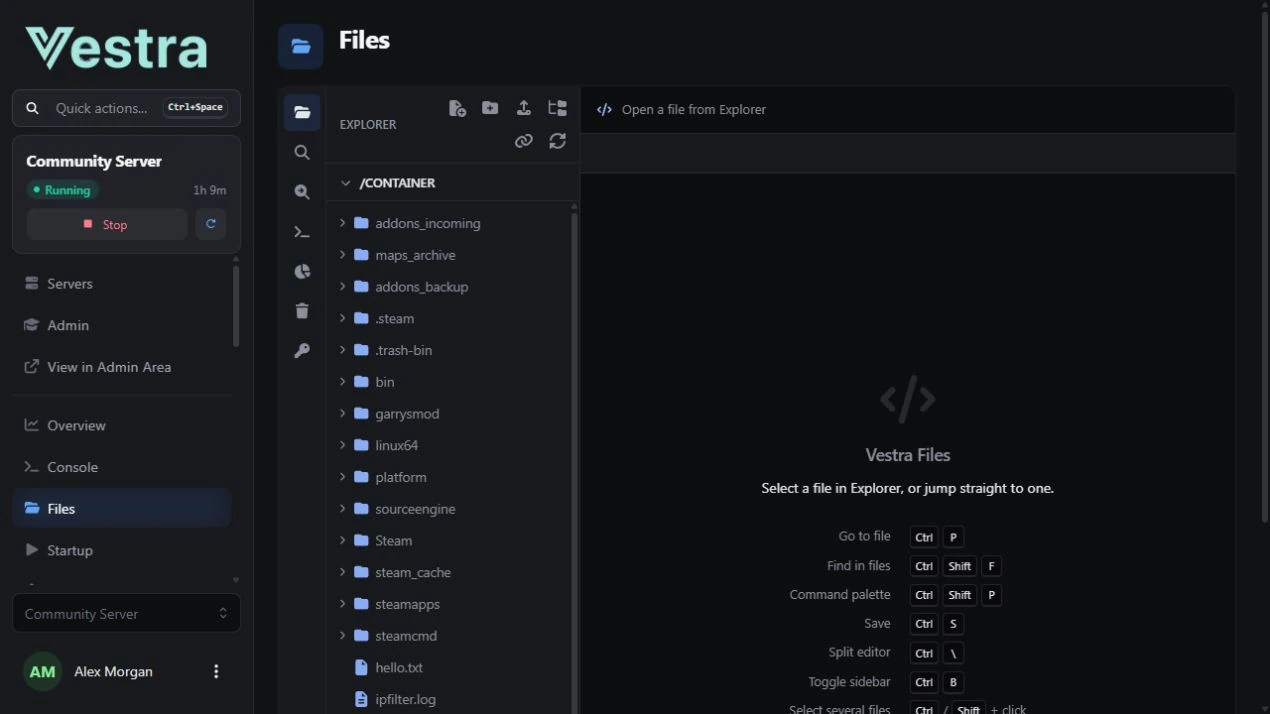The height and width of the screenshot is (714, 1270).
Task: Restart the Community Server with the refresh icon
Action: tap(210, 224)
